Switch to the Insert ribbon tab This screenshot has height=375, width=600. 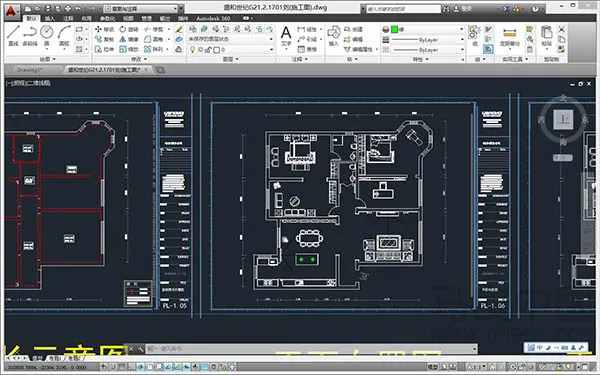(50, 18)
